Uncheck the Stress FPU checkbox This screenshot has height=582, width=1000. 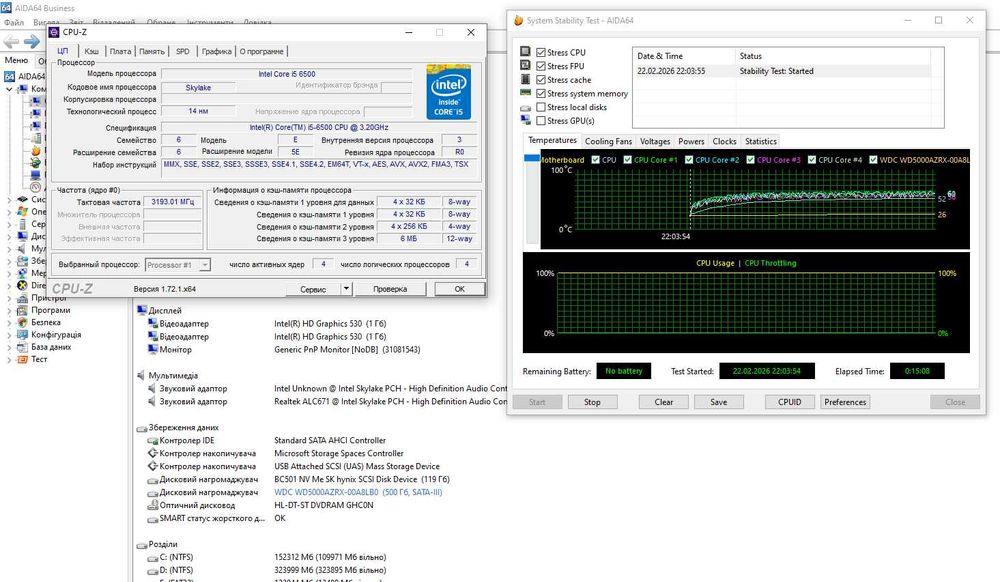(x=541, y=66)
